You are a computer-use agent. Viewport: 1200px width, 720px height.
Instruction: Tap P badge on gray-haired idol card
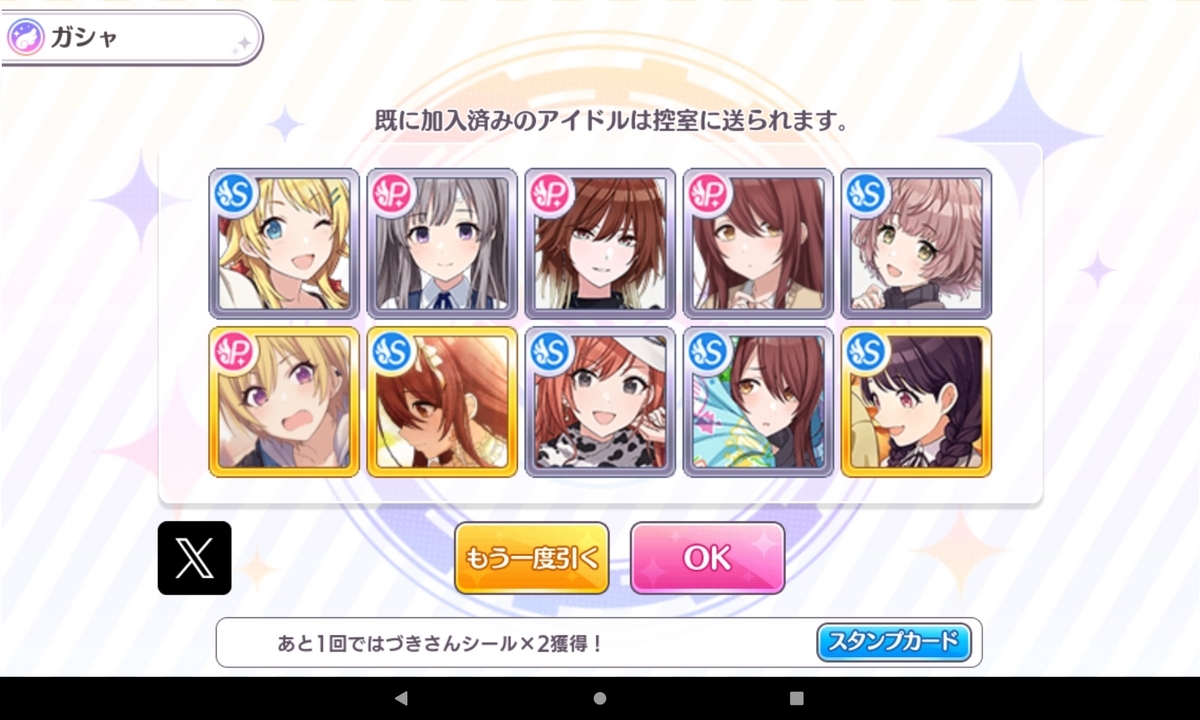[x=393, y=194]
